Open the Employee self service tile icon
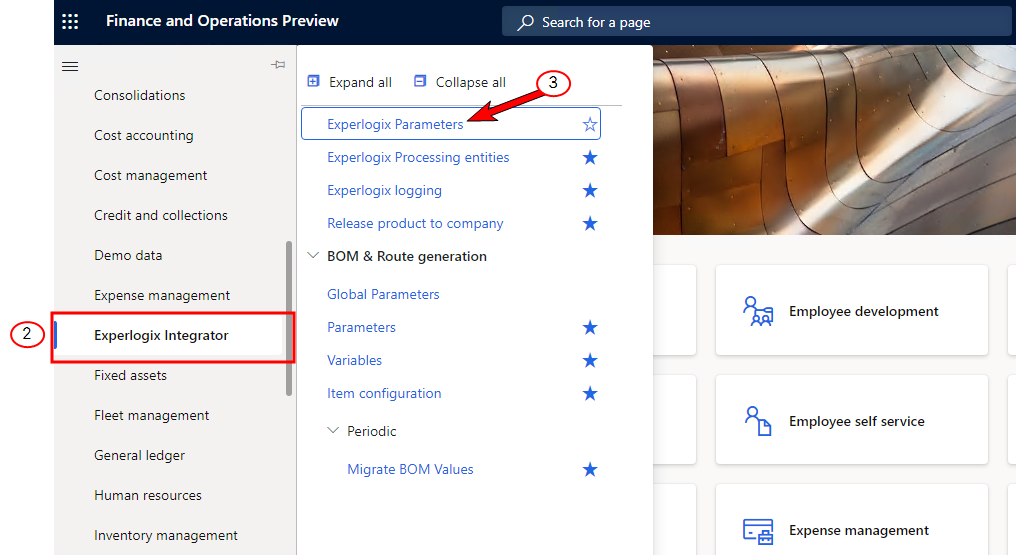The height and width of the screenshot is (555, 1016). [x=757, y=421]
